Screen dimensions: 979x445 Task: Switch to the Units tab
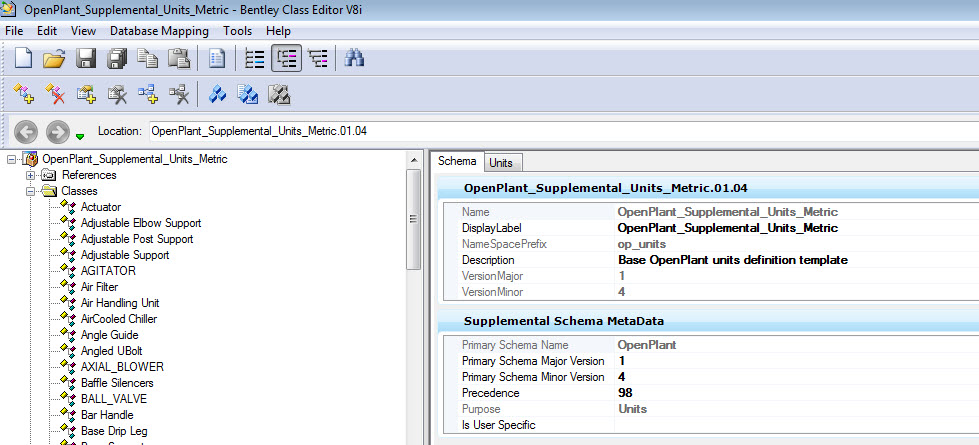[x=501, y=163]
